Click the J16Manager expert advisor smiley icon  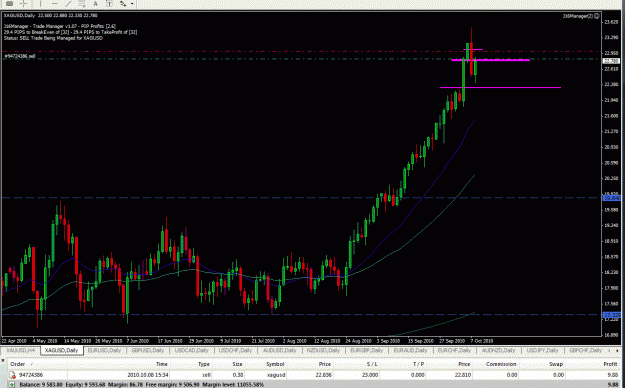[x=597, y=16]
